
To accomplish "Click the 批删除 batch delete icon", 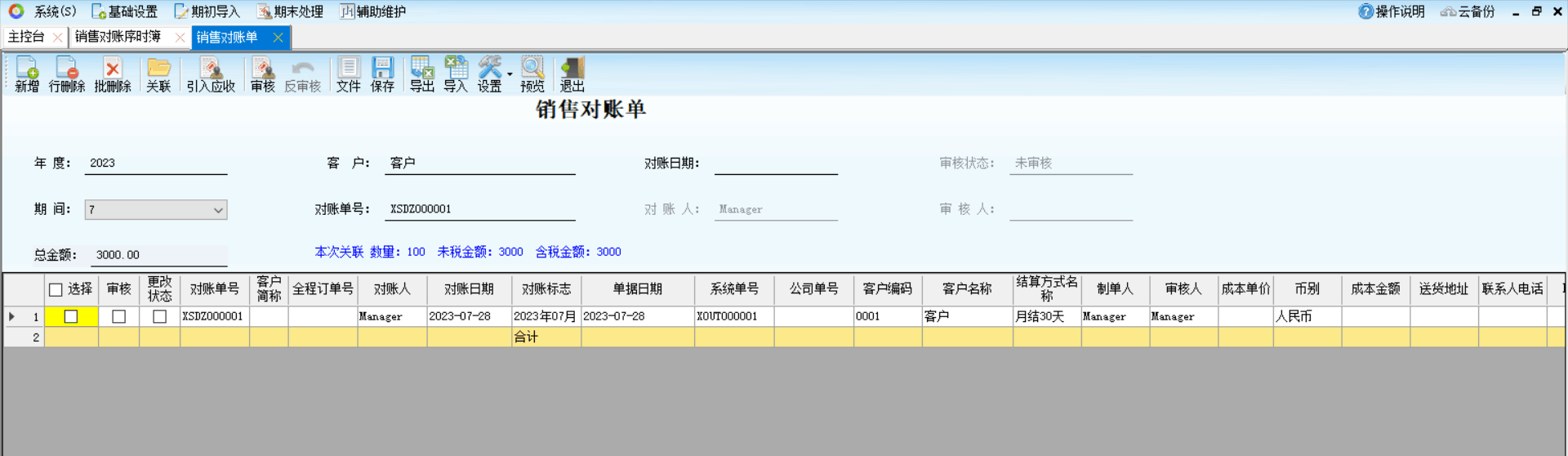I will [x=113, y=74].
